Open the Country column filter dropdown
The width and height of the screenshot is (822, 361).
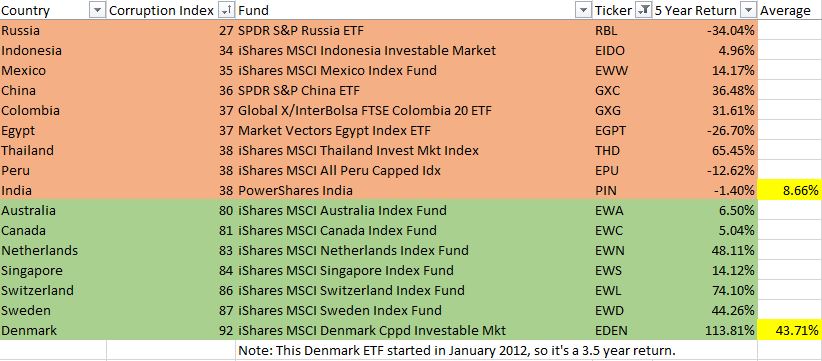coord(98,10)
